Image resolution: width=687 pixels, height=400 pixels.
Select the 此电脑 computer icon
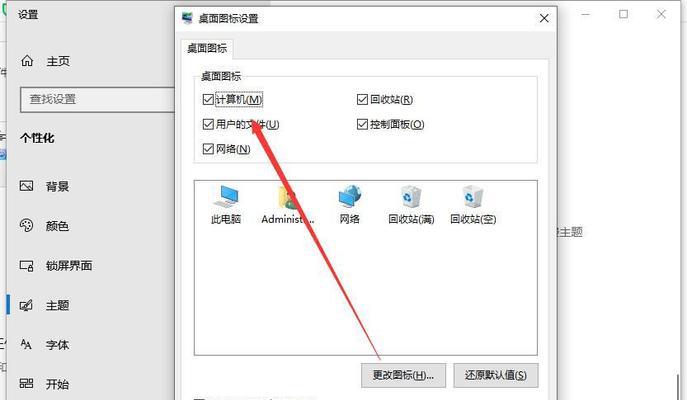226,196
